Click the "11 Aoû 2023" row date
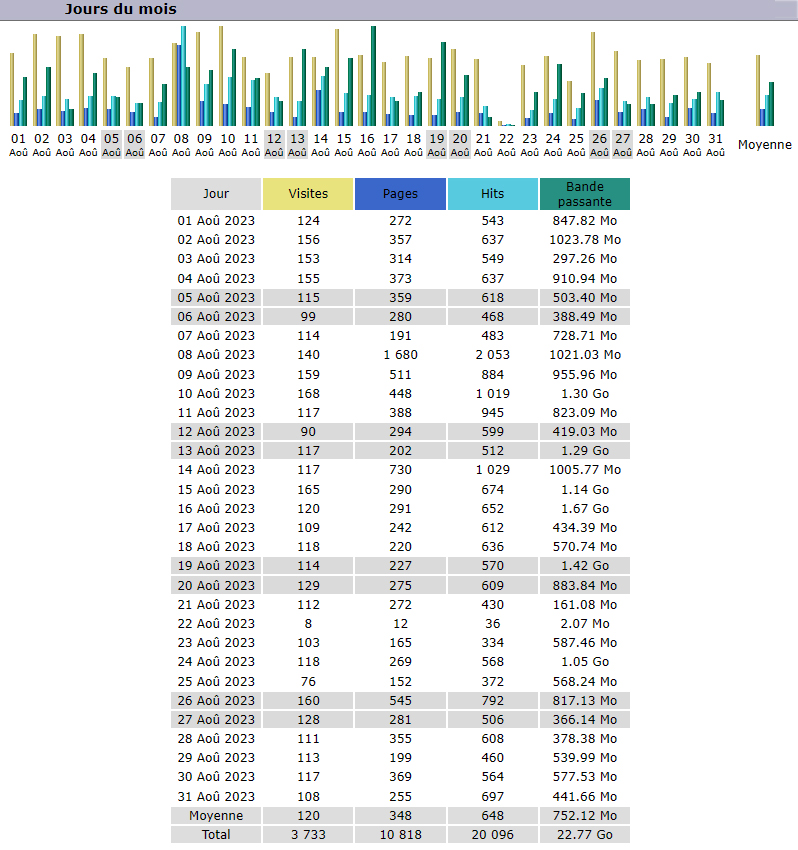The width and height of the screenshot is (798, 850). [216, 413]
